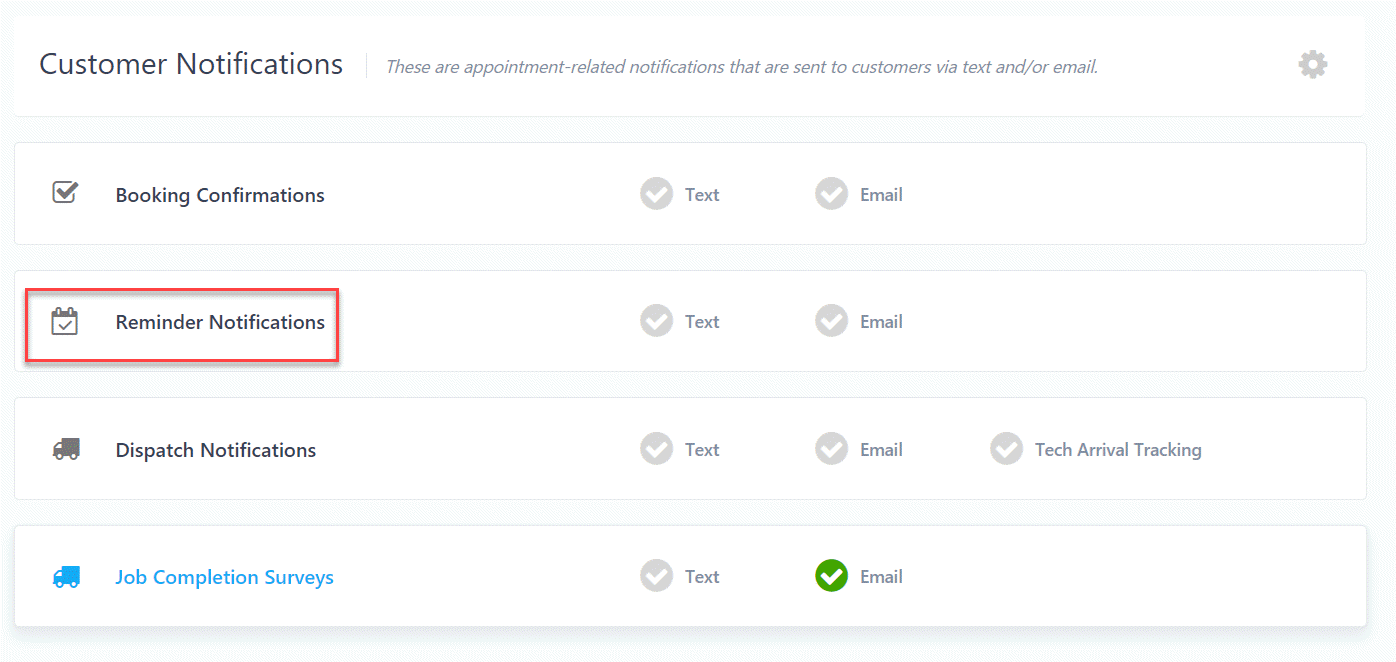Viewport: 1396px width, 662px height.
Task: Click the Dispatch Notifications truck icon
Action: [x=66, y=450]
